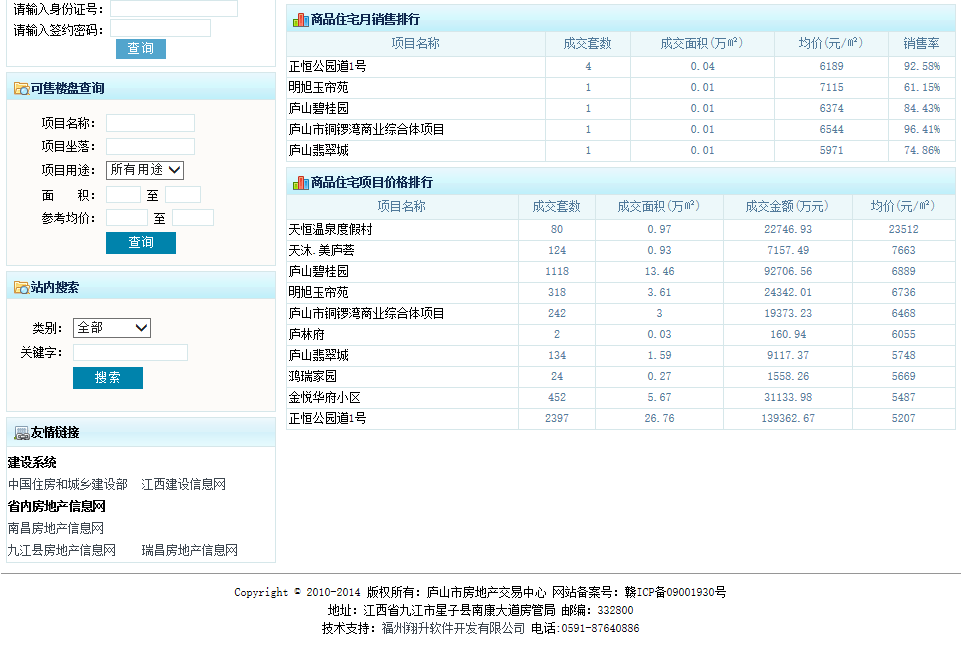The height and width of the screenshot is (656, 961).
Task: Select 正恒公园道1号 in the monthly sales ranking
Action: [328, 66]
